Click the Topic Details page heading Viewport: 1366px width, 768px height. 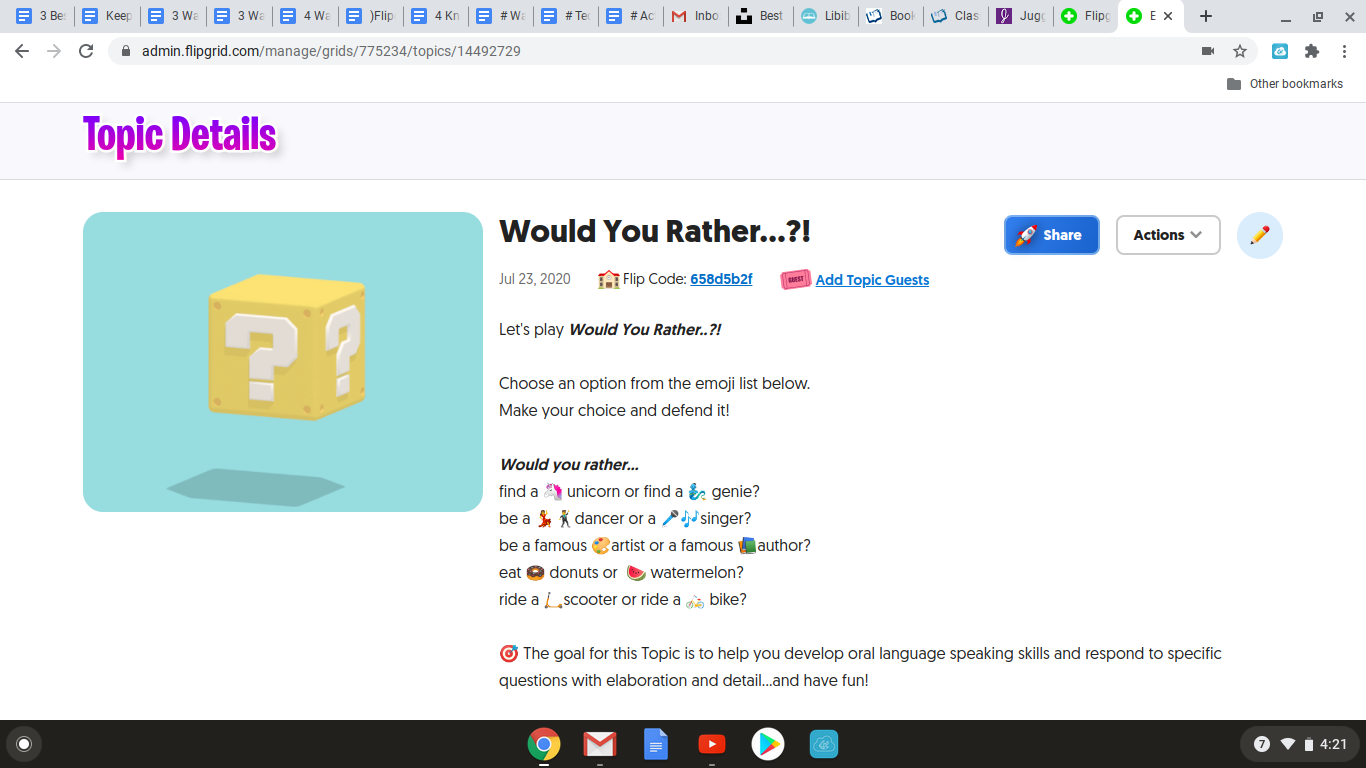click(x=180, y=136)
